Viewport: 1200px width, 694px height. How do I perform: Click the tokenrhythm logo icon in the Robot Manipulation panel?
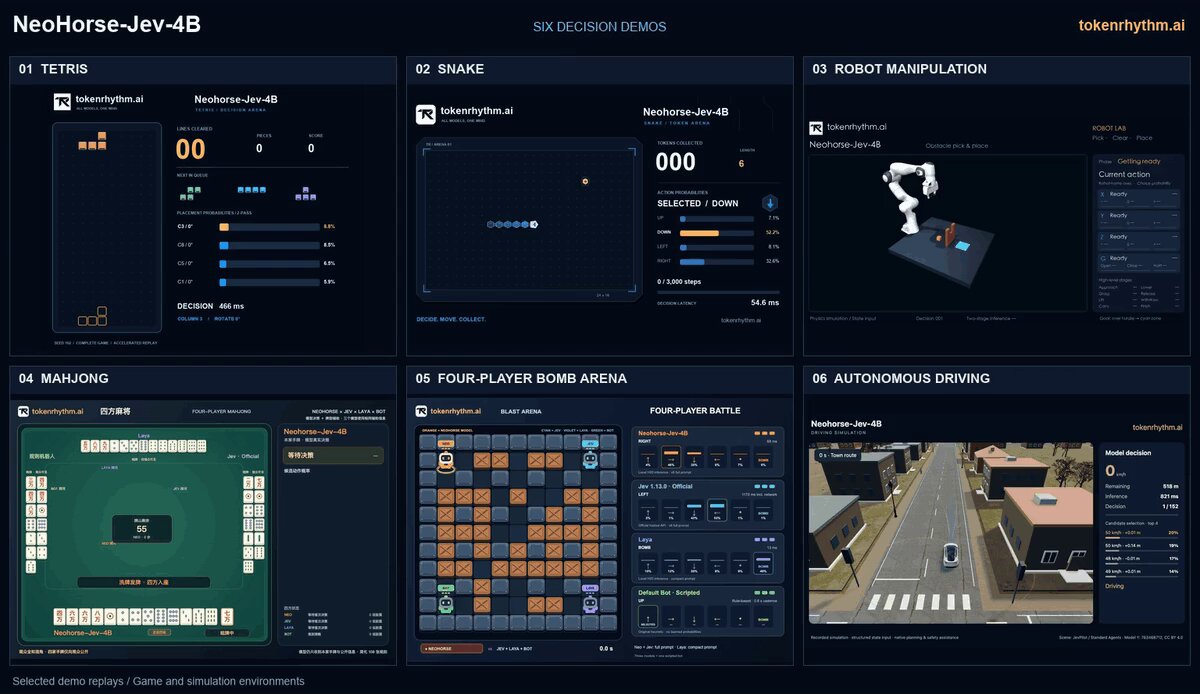[x=816, y=128]
